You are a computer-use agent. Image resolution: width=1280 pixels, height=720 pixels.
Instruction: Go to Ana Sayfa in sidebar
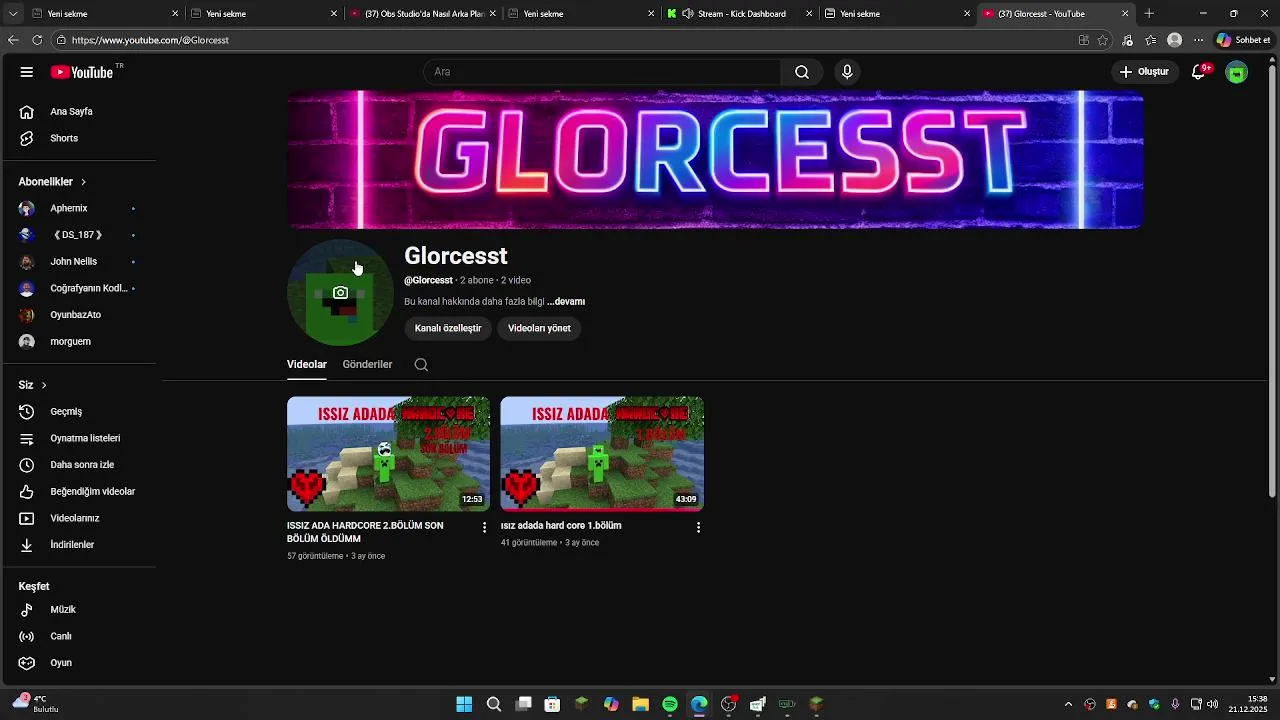tap(78, 112)
